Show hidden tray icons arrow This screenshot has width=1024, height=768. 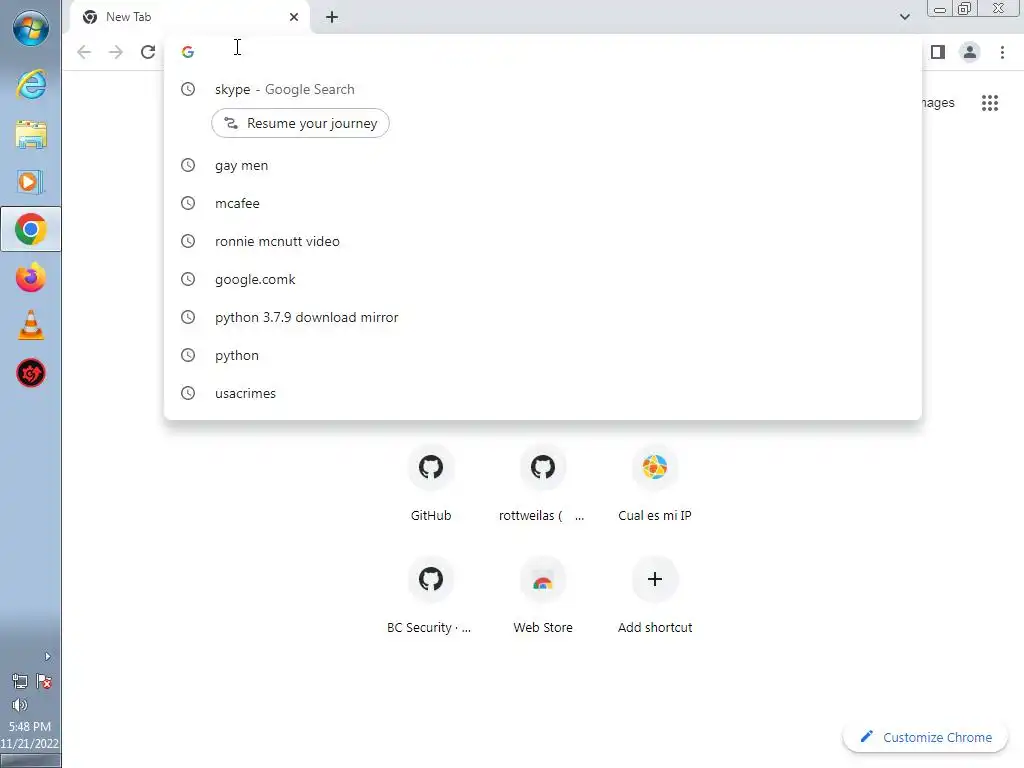click(47, 657)
